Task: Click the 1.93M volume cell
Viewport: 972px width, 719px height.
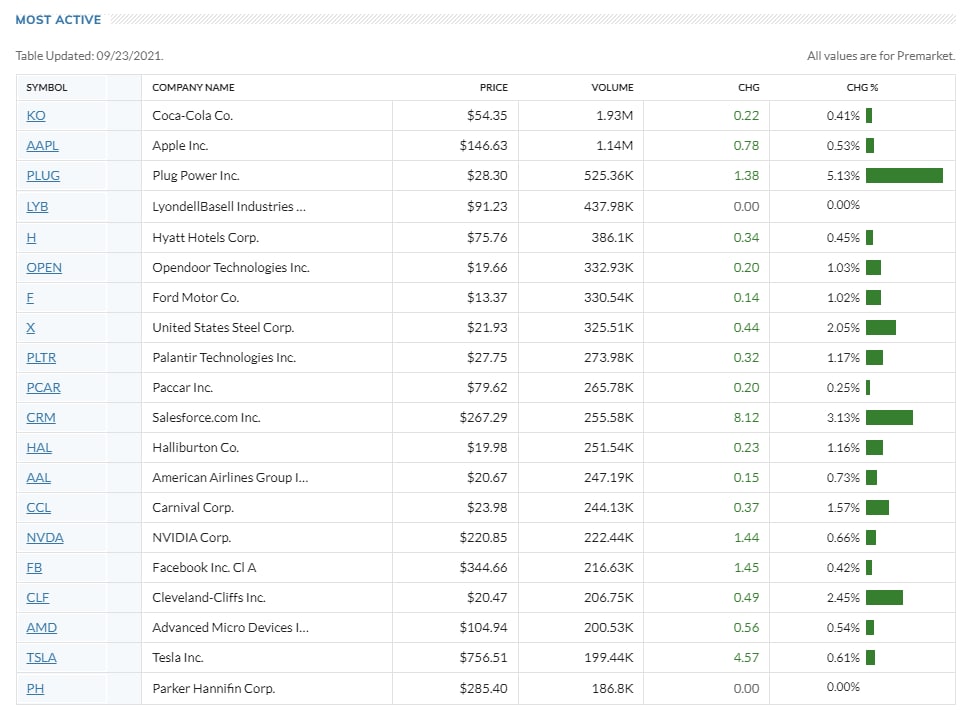Action: [614, 115]
